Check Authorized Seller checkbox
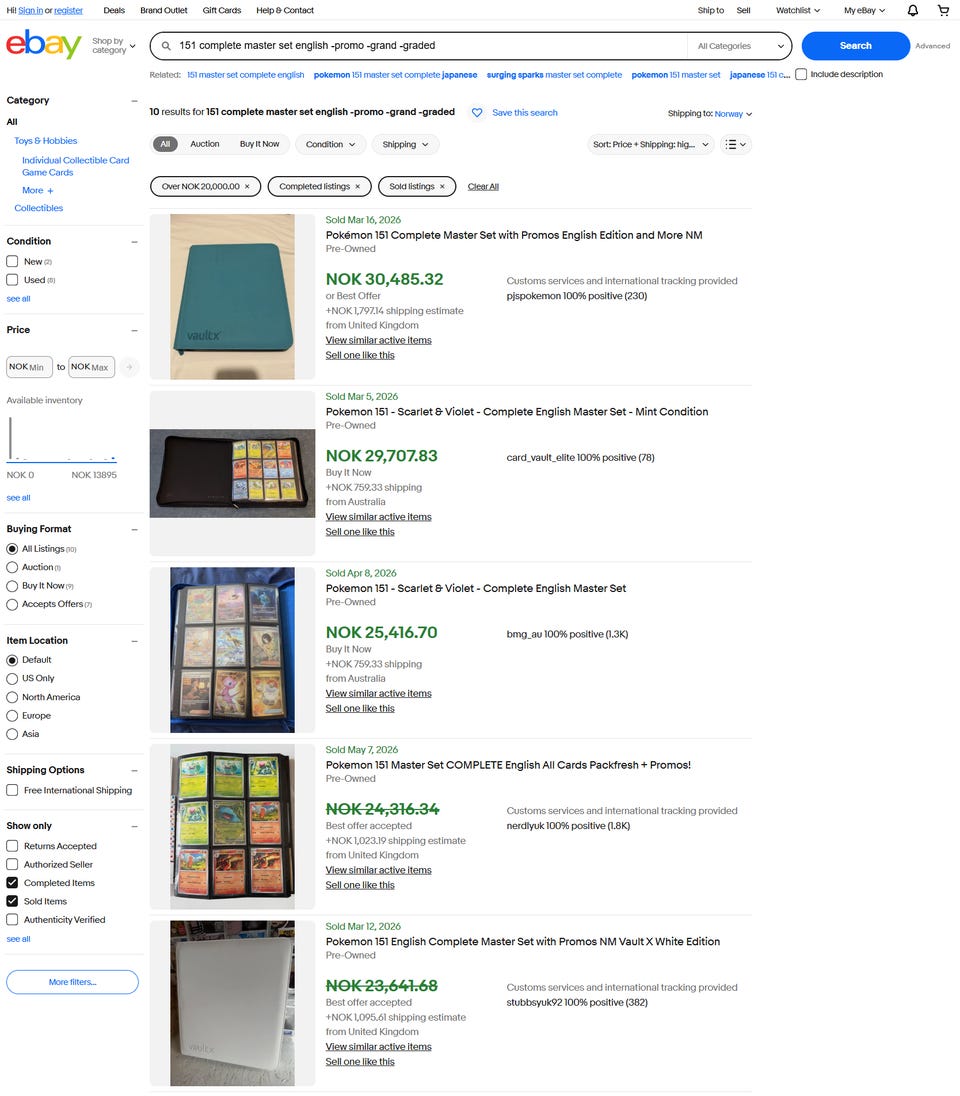This screenshot has width=960, height=1096. click(x=12, y=865)
